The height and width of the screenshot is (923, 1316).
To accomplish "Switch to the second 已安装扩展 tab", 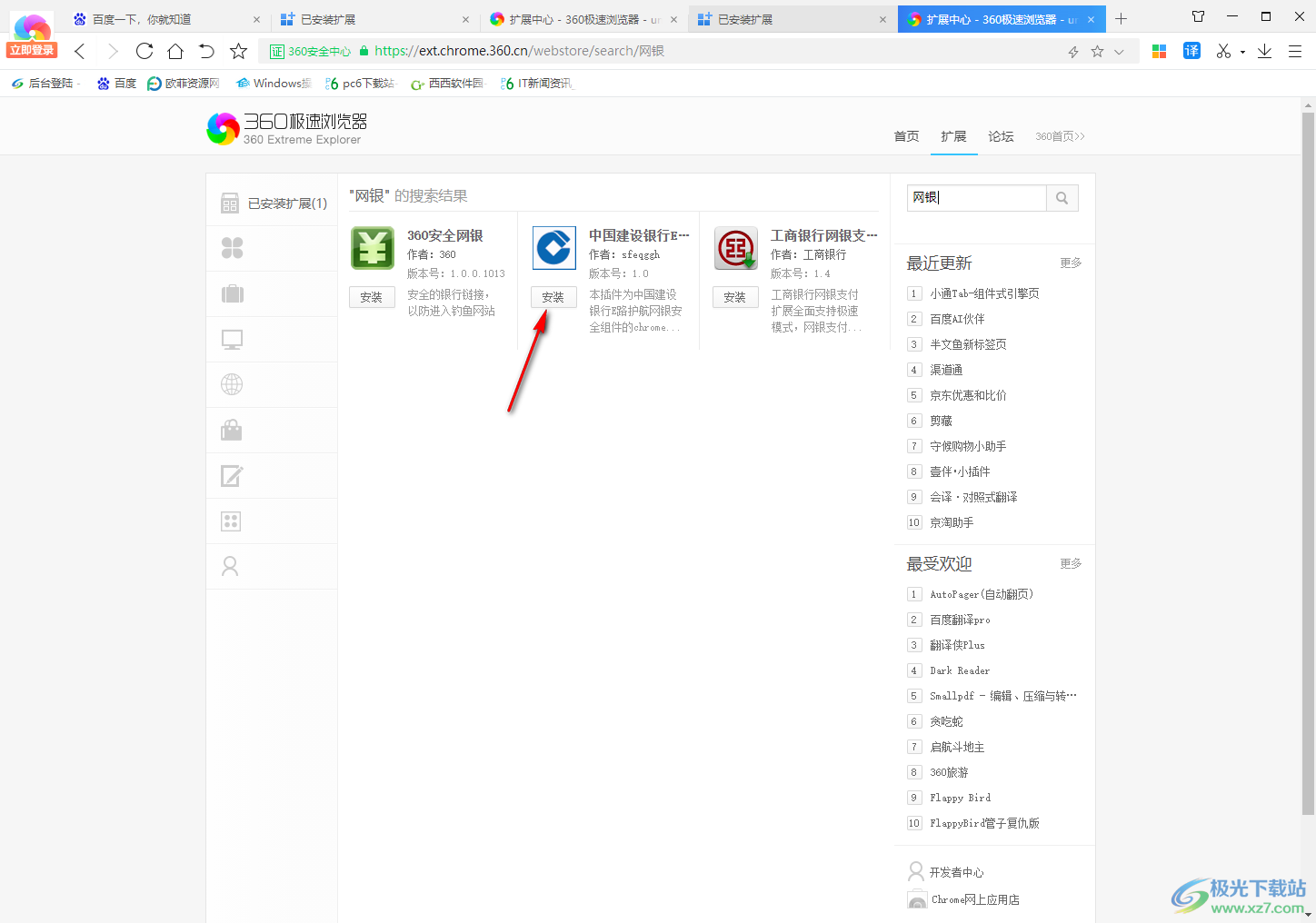I will [x=792, y=19].
